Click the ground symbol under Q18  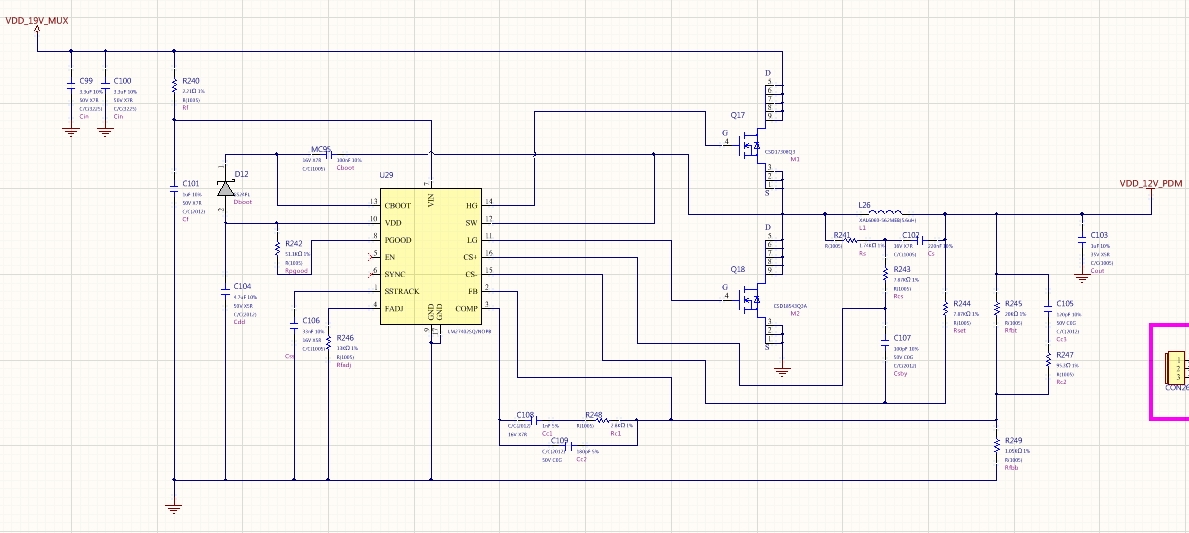(x=783, y=372)
